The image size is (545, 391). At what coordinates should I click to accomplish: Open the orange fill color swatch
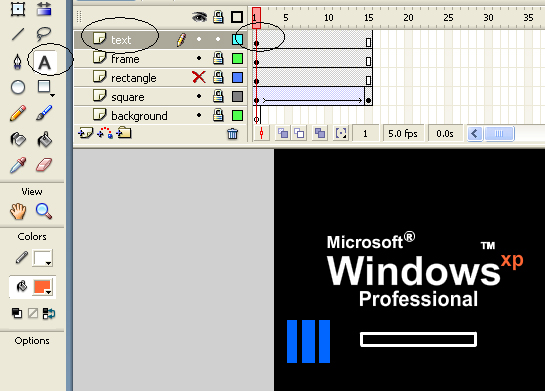coord(42,287)
